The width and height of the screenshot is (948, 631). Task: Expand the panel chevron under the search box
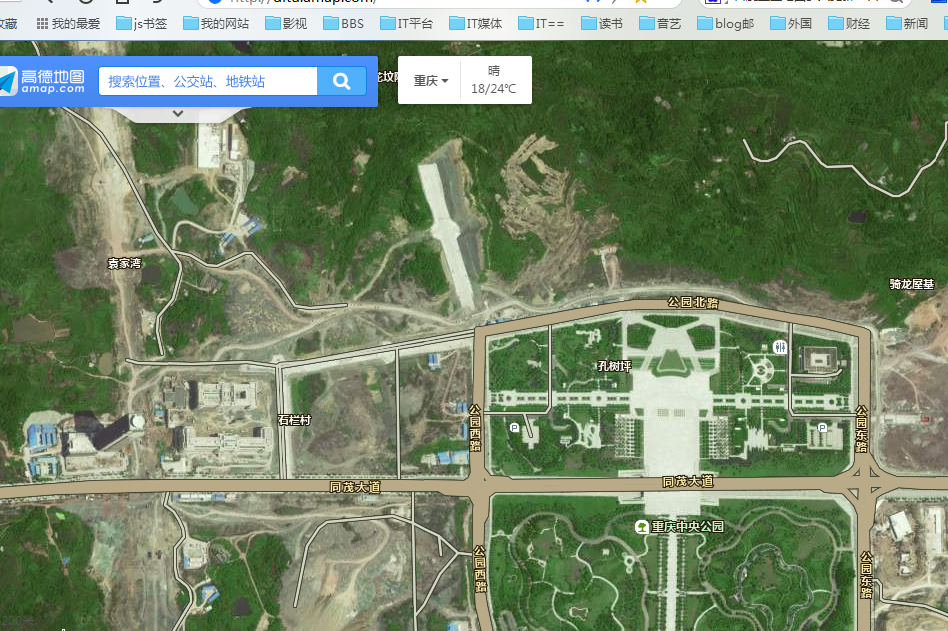click(x=178, y=113)
